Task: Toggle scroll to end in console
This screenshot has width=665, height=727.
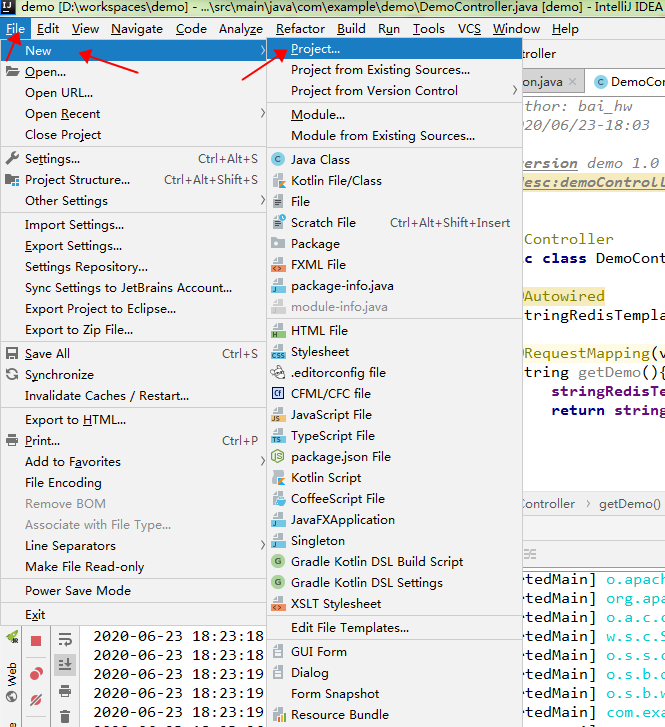Action: point(65,665)
